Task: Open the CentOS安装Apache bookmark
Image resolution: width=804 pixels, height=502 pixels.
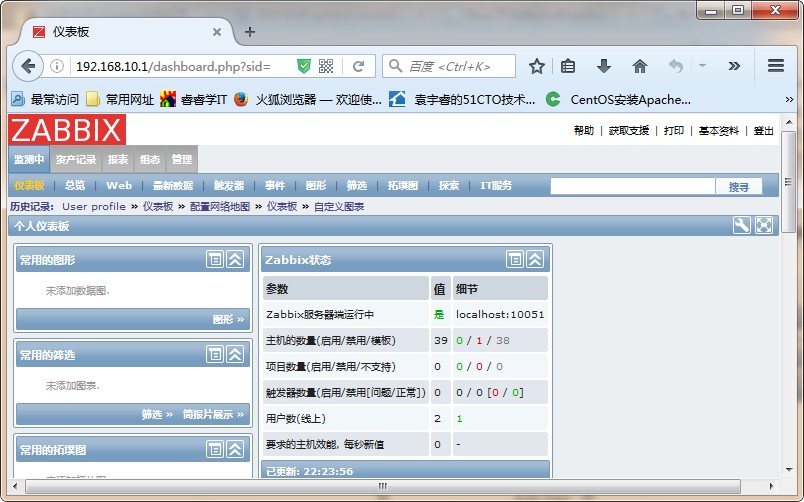Action: (x=618, y=99)
